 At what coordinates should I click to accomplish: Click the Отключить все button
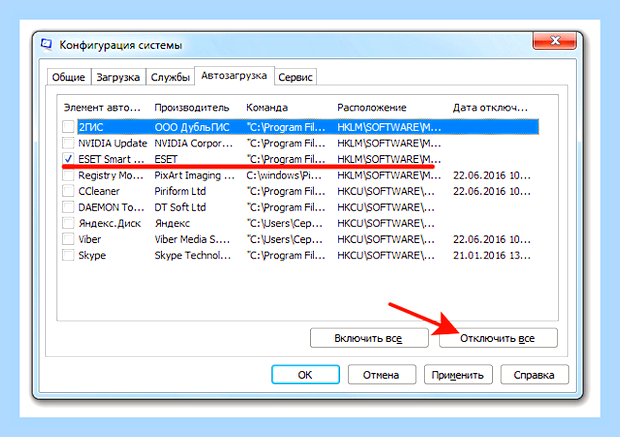tap(498, 338)
